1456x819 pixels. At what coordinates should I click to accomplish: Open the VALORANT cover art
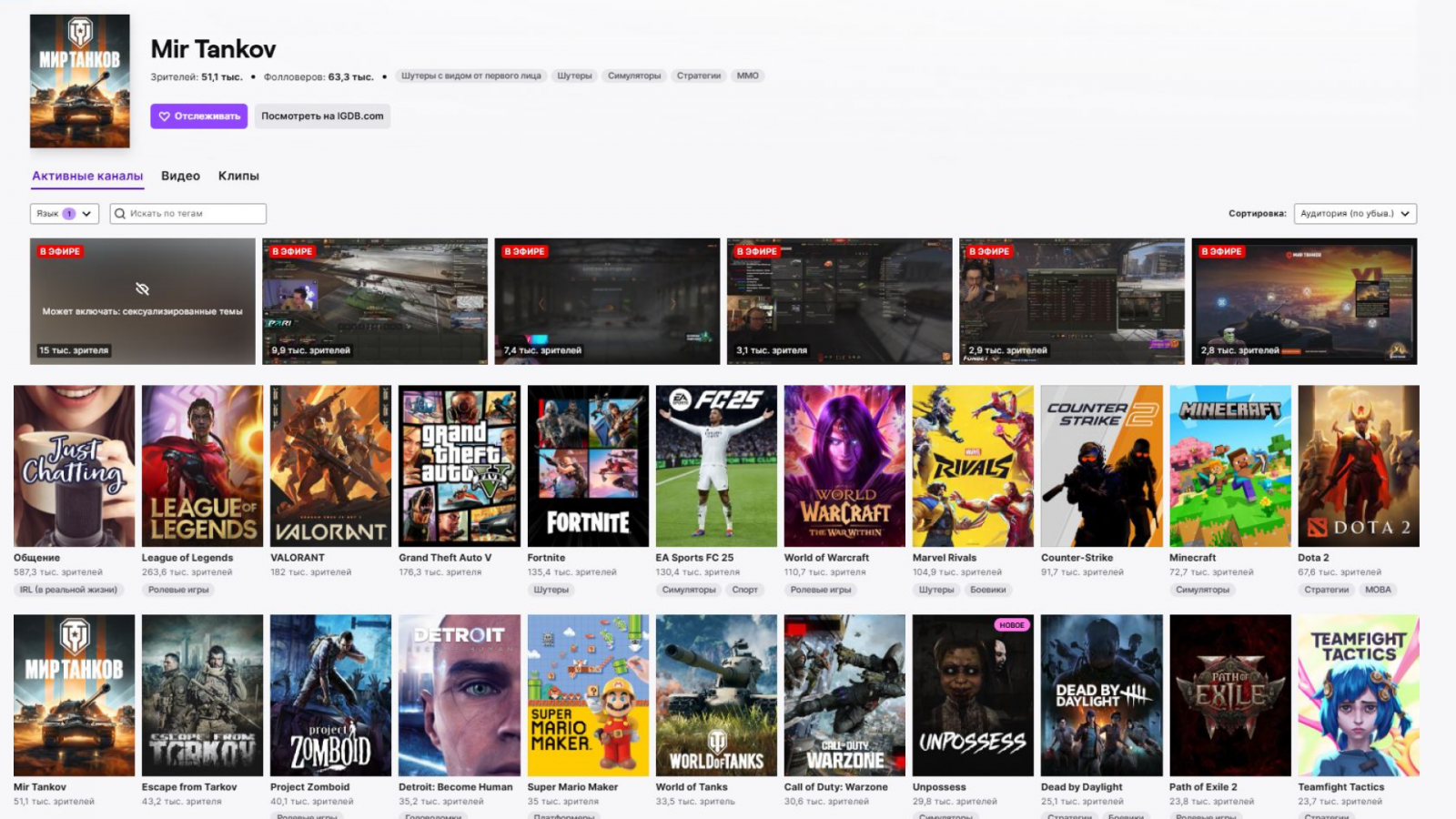[x=330, y=466]
